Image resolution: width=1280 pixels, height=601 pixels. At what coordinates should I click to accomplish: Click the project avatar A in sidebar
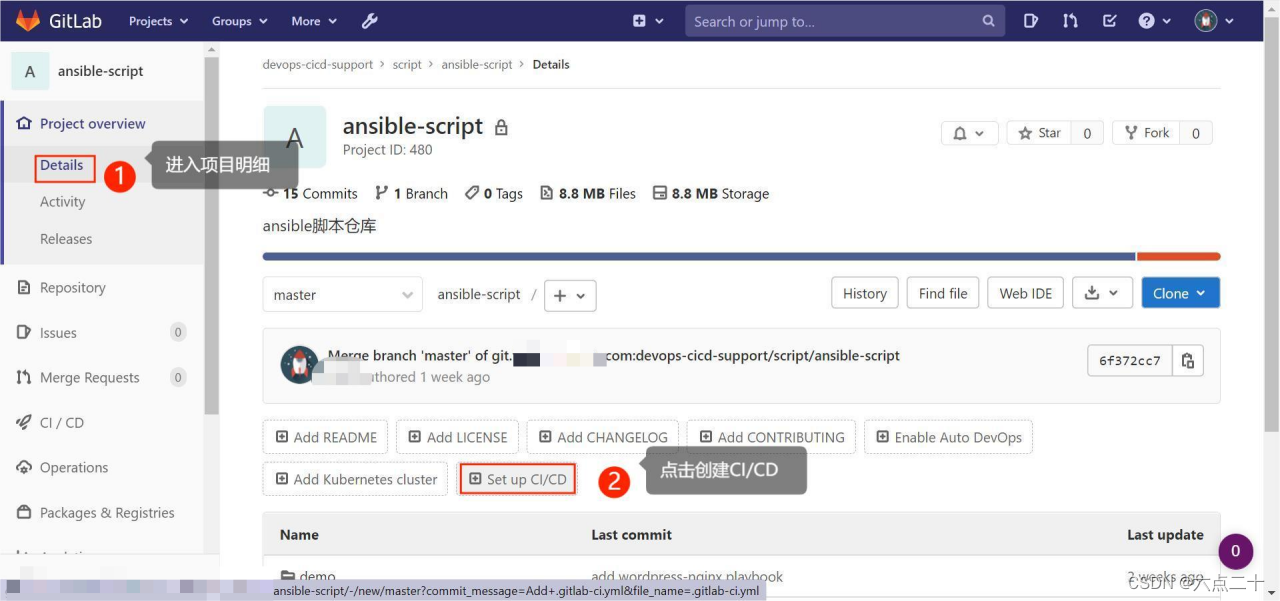coord(30,71)
